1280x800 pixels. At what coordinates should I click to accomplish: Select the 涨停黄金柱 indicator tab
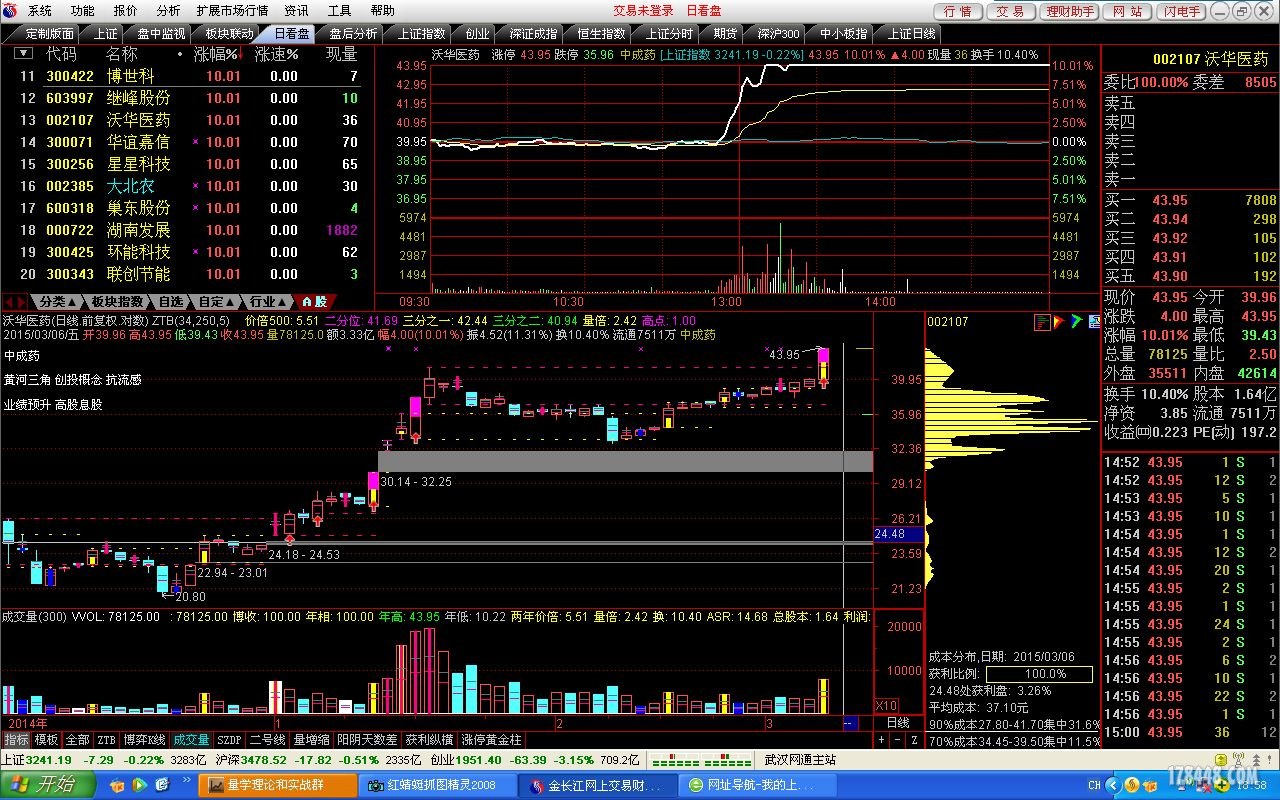coord(491,740)
